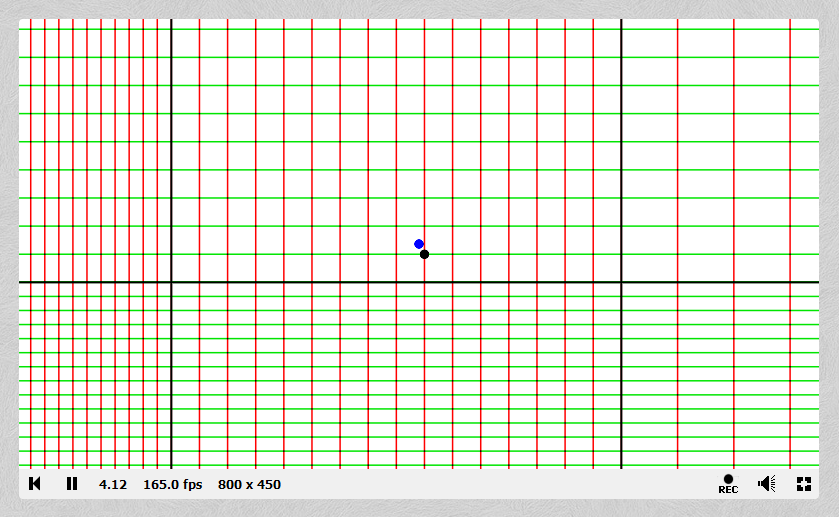The height and width of the screenshot is (517, 839).
Task: Enter fullscreen mode using expand icon
Action: point(803,484)
